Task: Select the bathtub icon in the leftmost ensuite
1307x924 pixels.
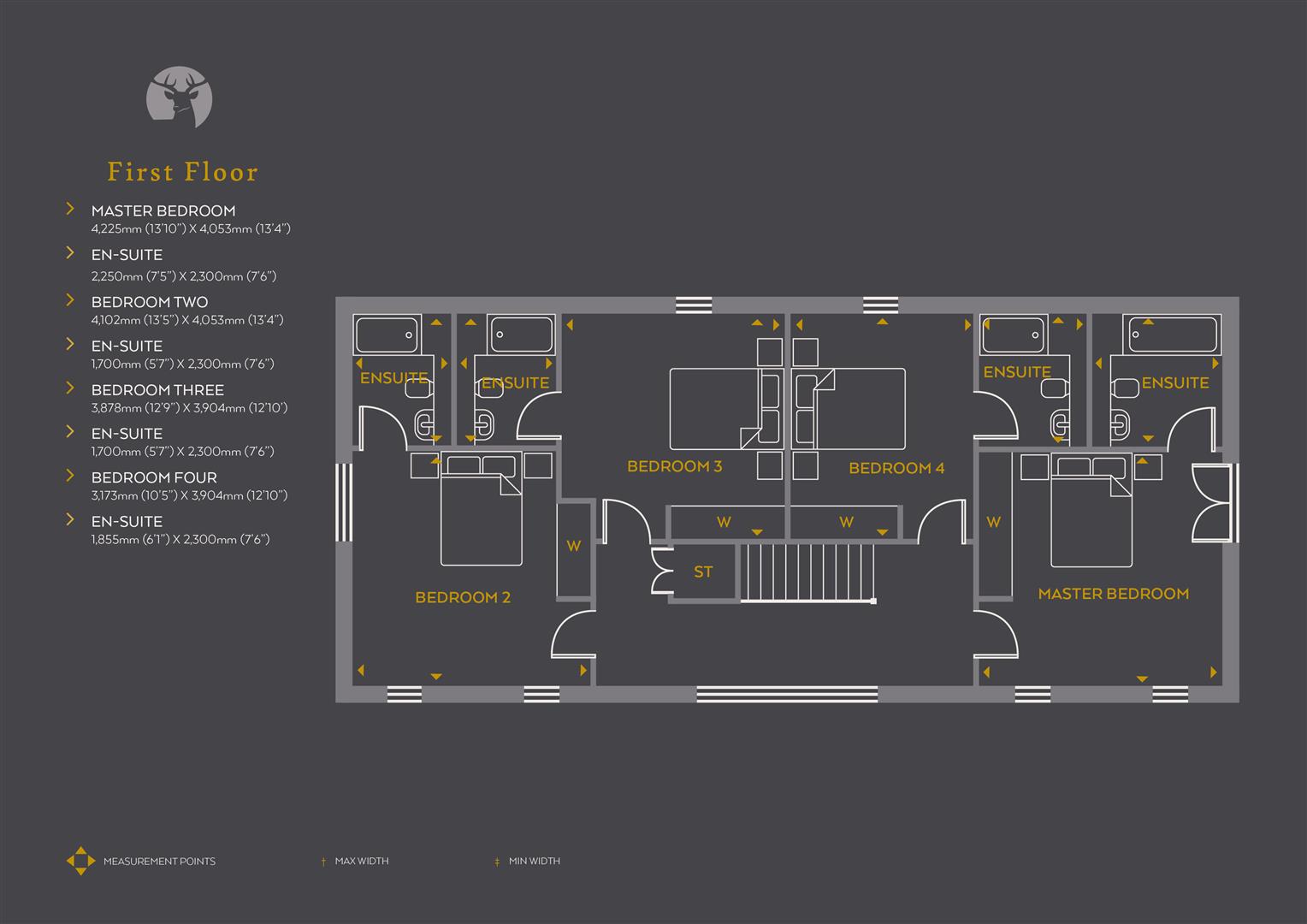Action: click(x=386, y=335)
